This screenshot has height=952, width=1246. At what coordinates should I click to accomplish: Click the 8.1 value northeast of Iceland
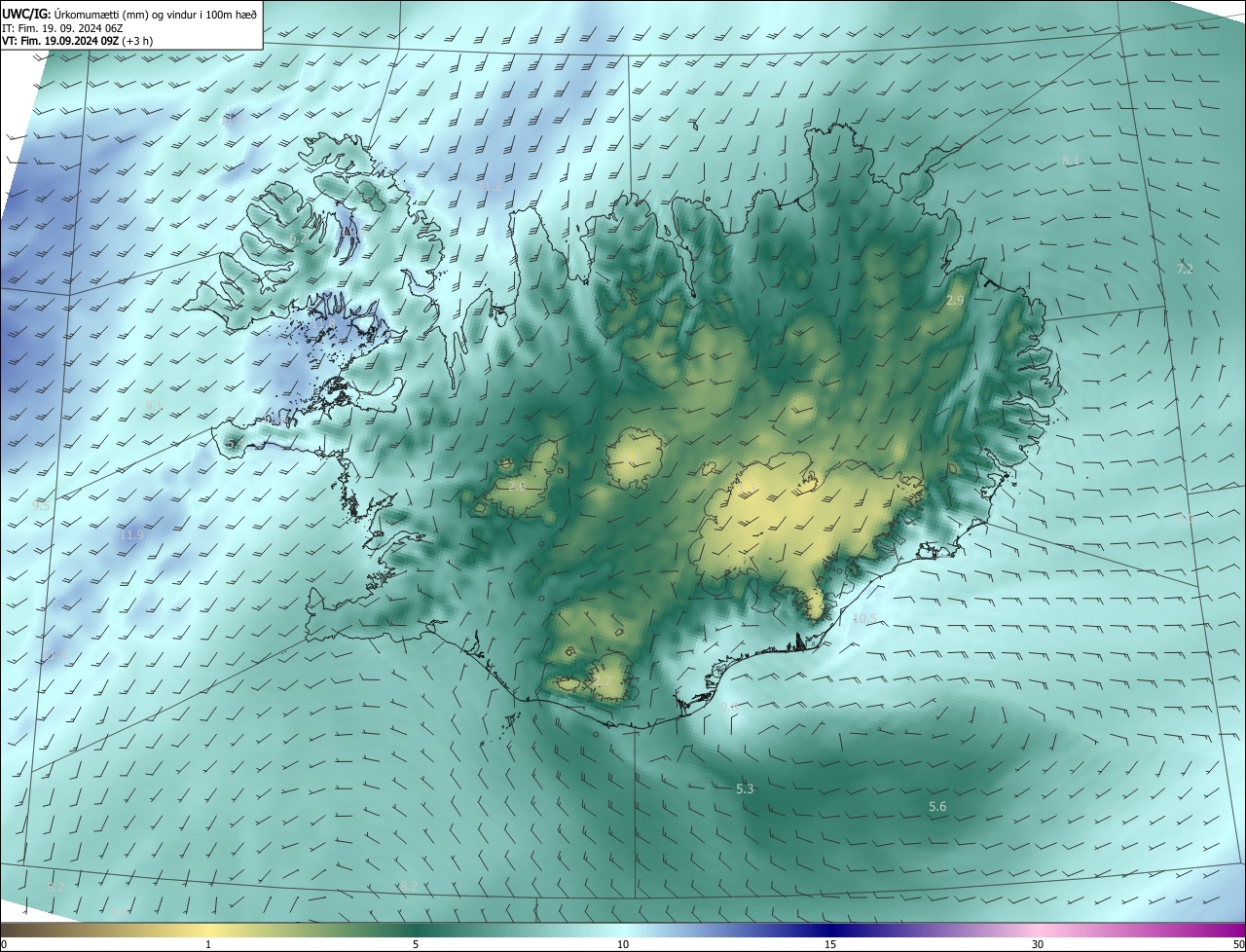point(1071,160)
